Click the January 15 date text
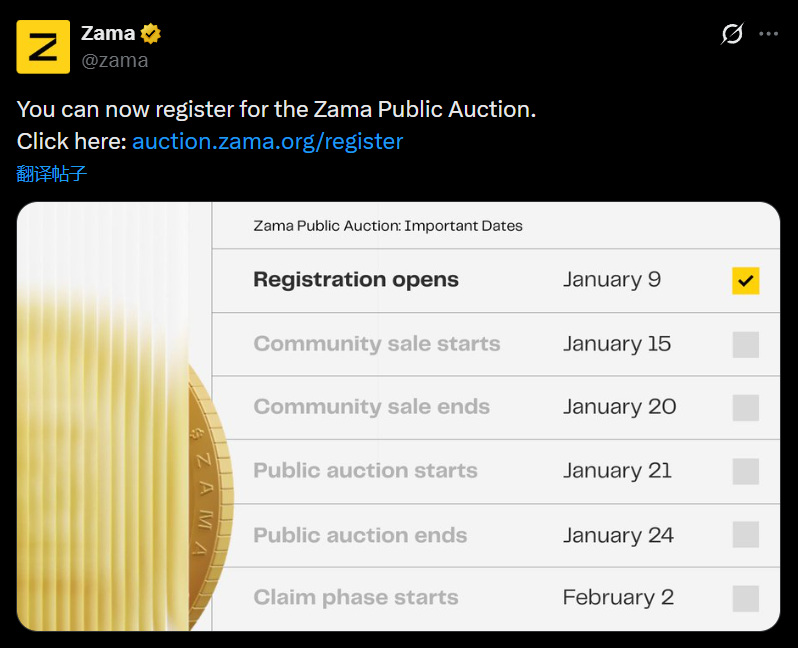Image resolution: width=798 pixels, height=648 pixels. (616, 344)
